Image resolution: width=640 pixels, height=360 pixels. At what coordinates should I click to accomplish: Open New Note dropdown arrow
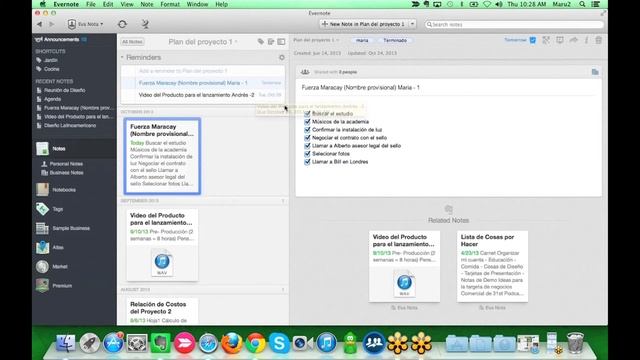point(412,24)
